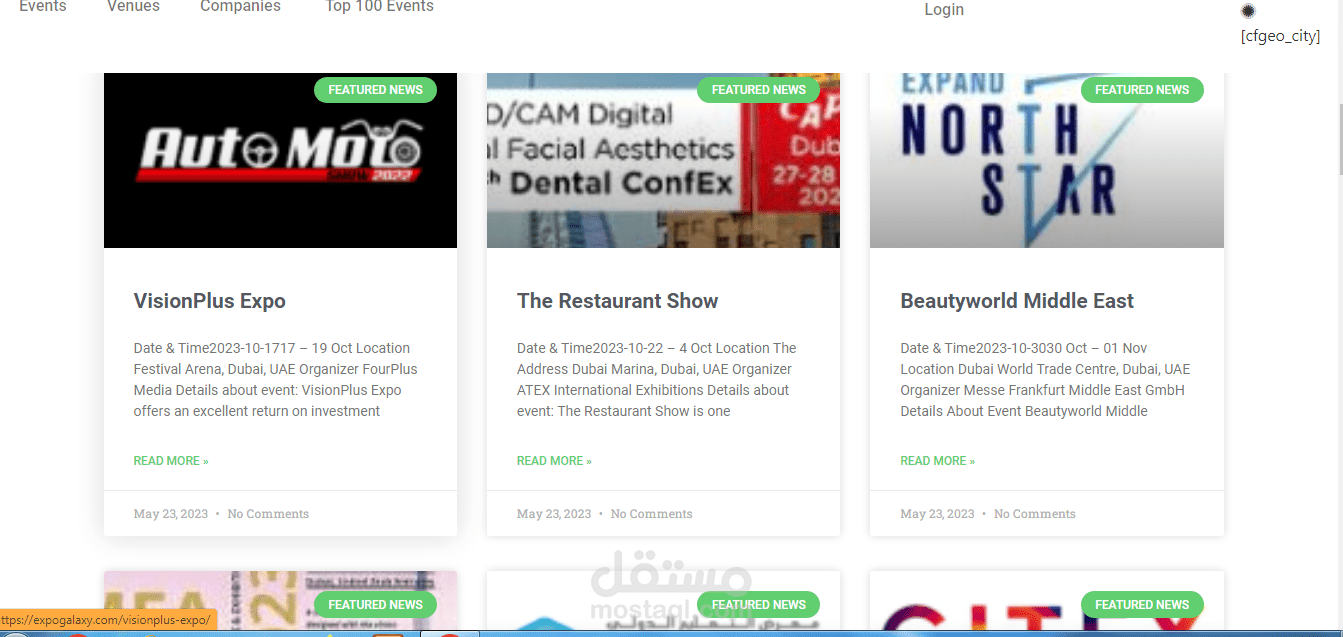
Task: Click The Restaurant Show excerpt text
Action: (x=657, y=380)
